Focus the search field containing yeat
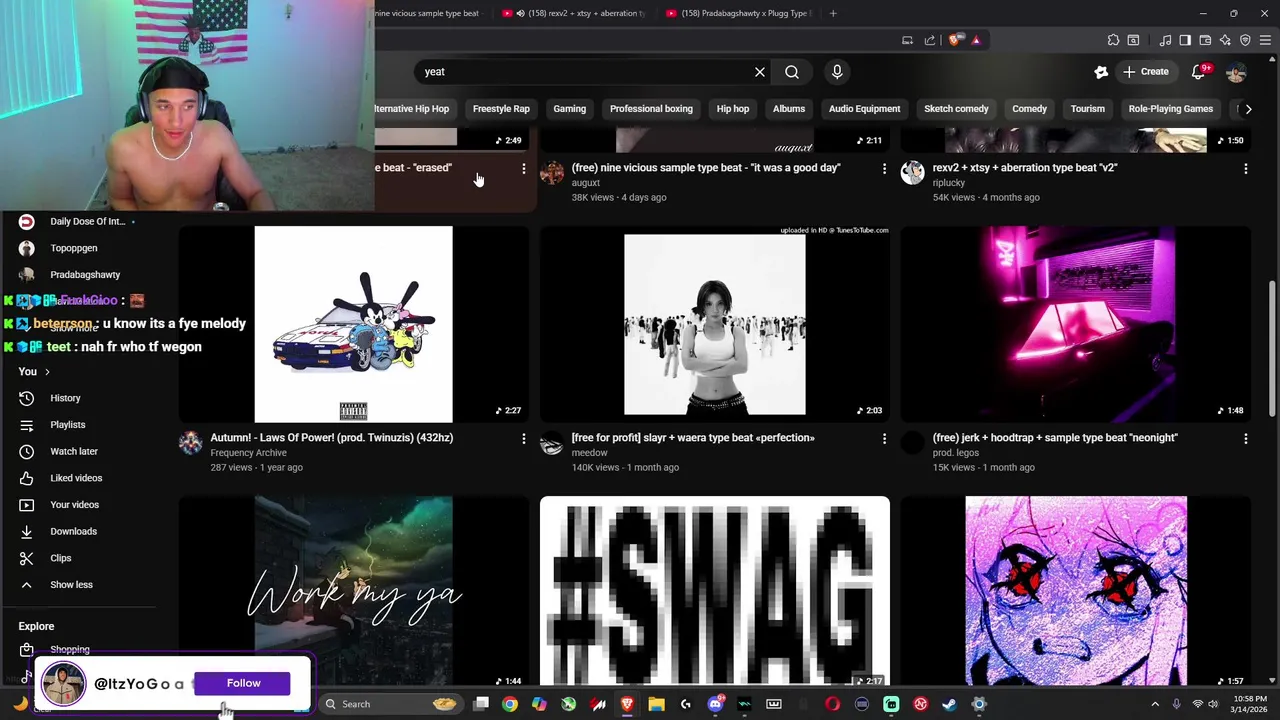The width and height of the screenshot is (1280, 720). (585, 72)
